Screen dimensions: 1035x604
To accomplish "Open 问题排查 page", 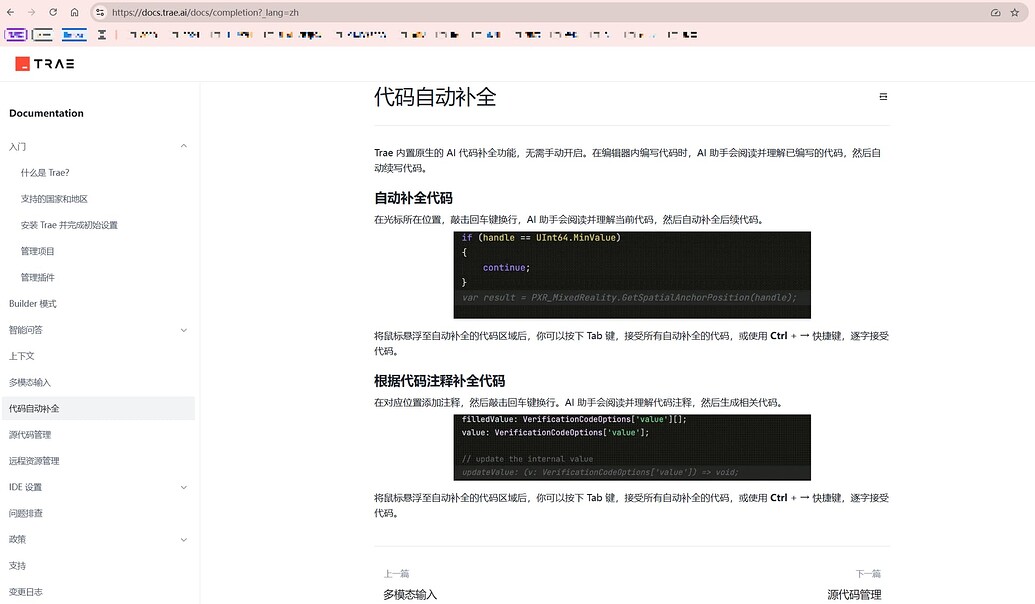I will point(26,513).
